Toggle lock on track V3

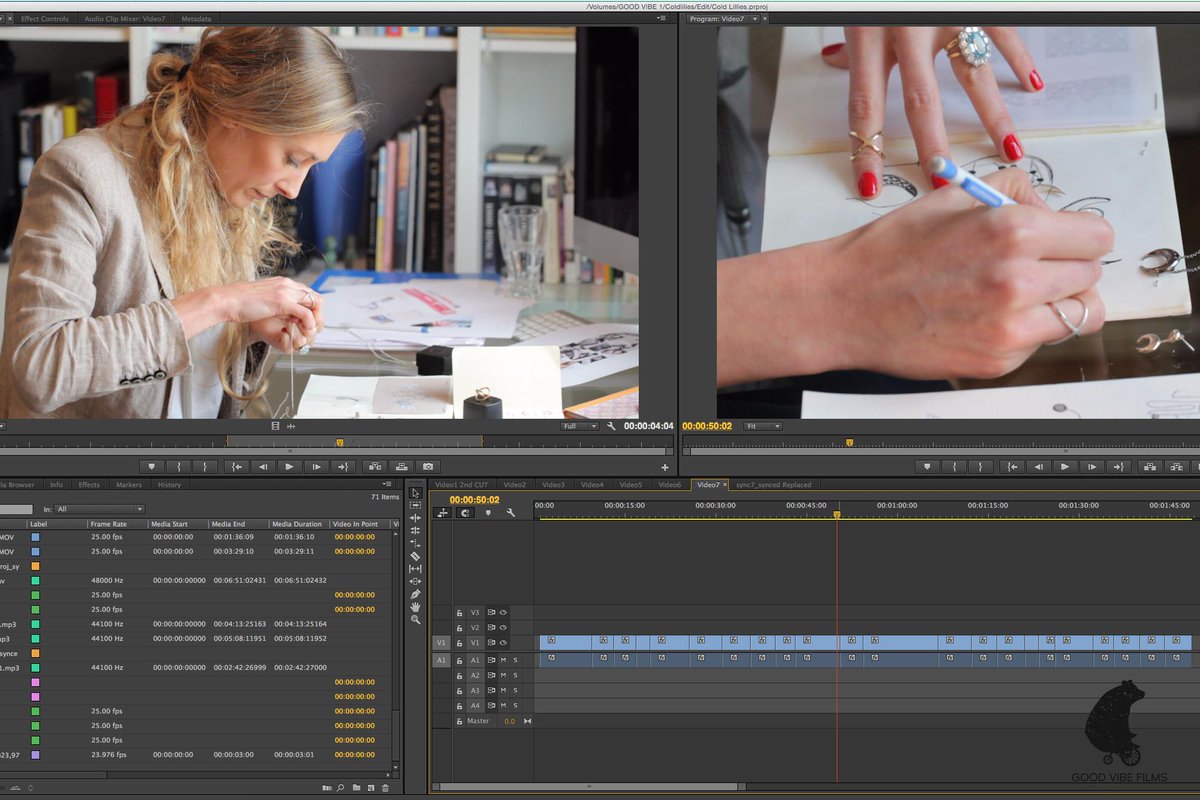pyautogui.click(x=460, y=612)
